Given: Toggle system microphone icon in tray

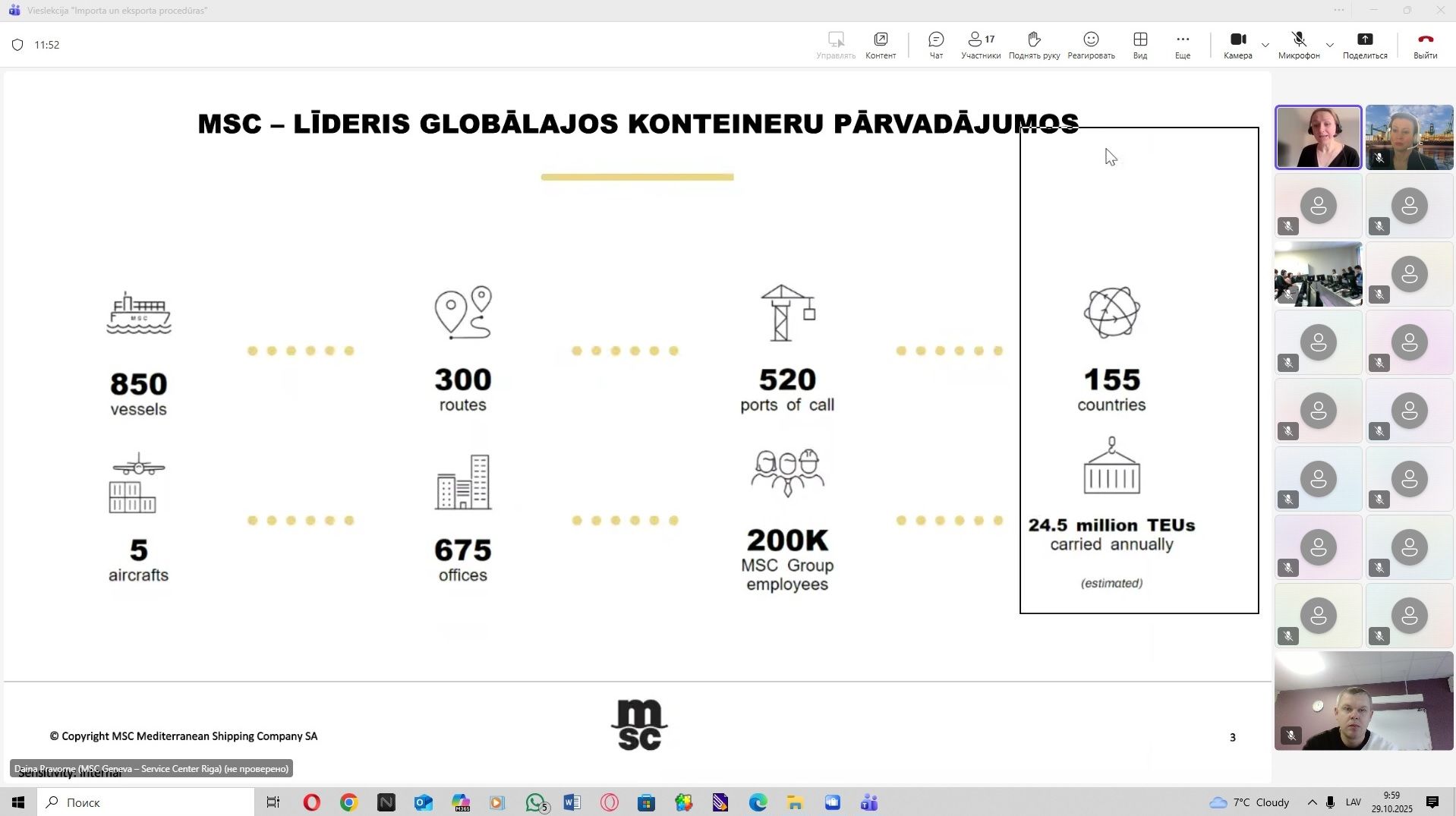Looking at the screenshot, I should point(1331,802).
